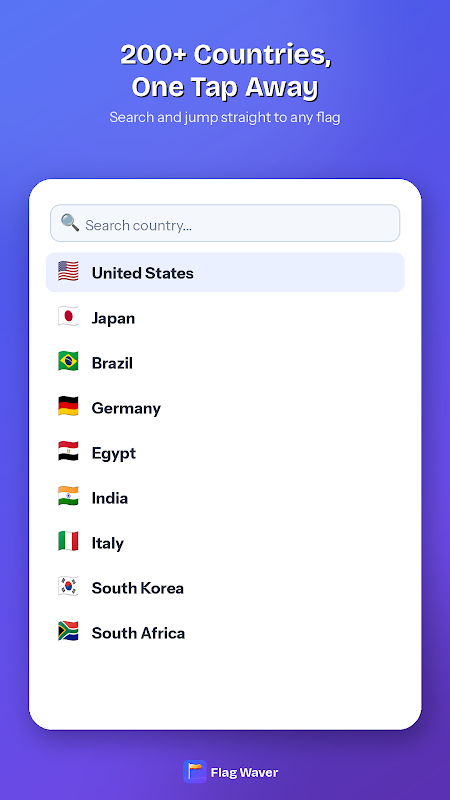Open the South Korea entry

(225, 587)
